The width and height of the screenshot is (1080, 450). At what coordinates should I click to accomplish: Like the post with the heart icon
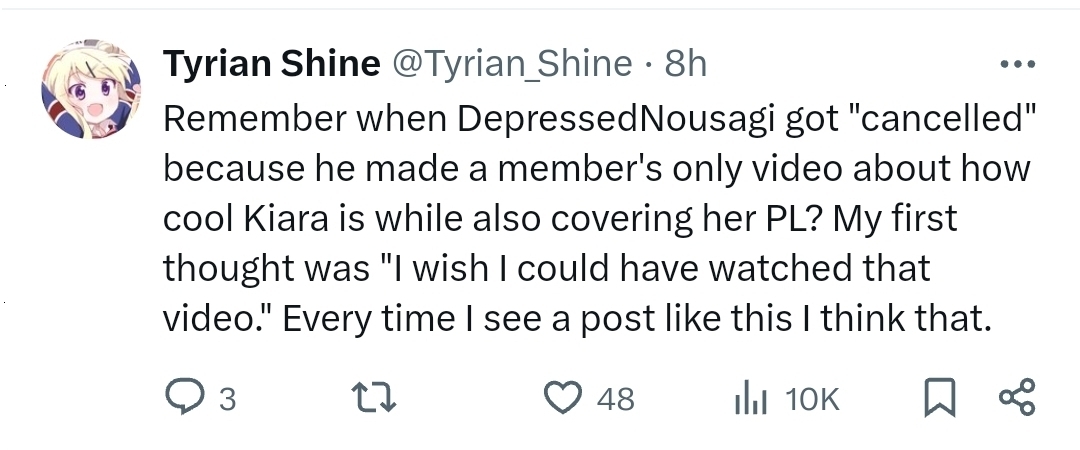563,399
